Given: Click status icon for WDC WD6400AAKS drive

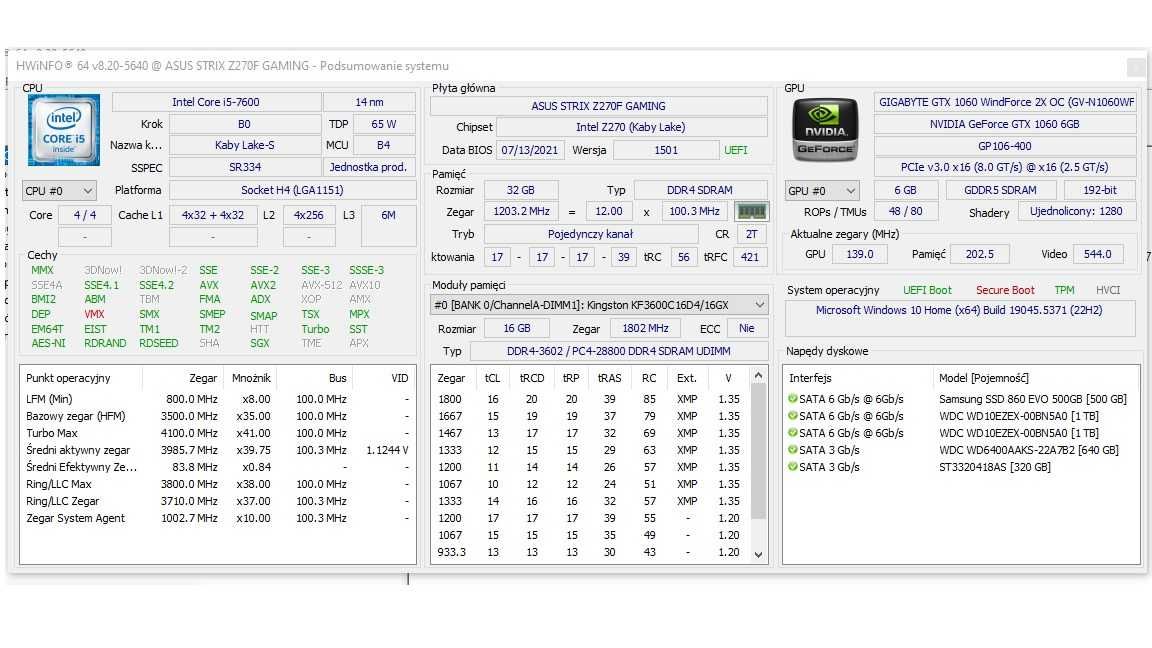Looking at the screenshot, I should point(793,450).
